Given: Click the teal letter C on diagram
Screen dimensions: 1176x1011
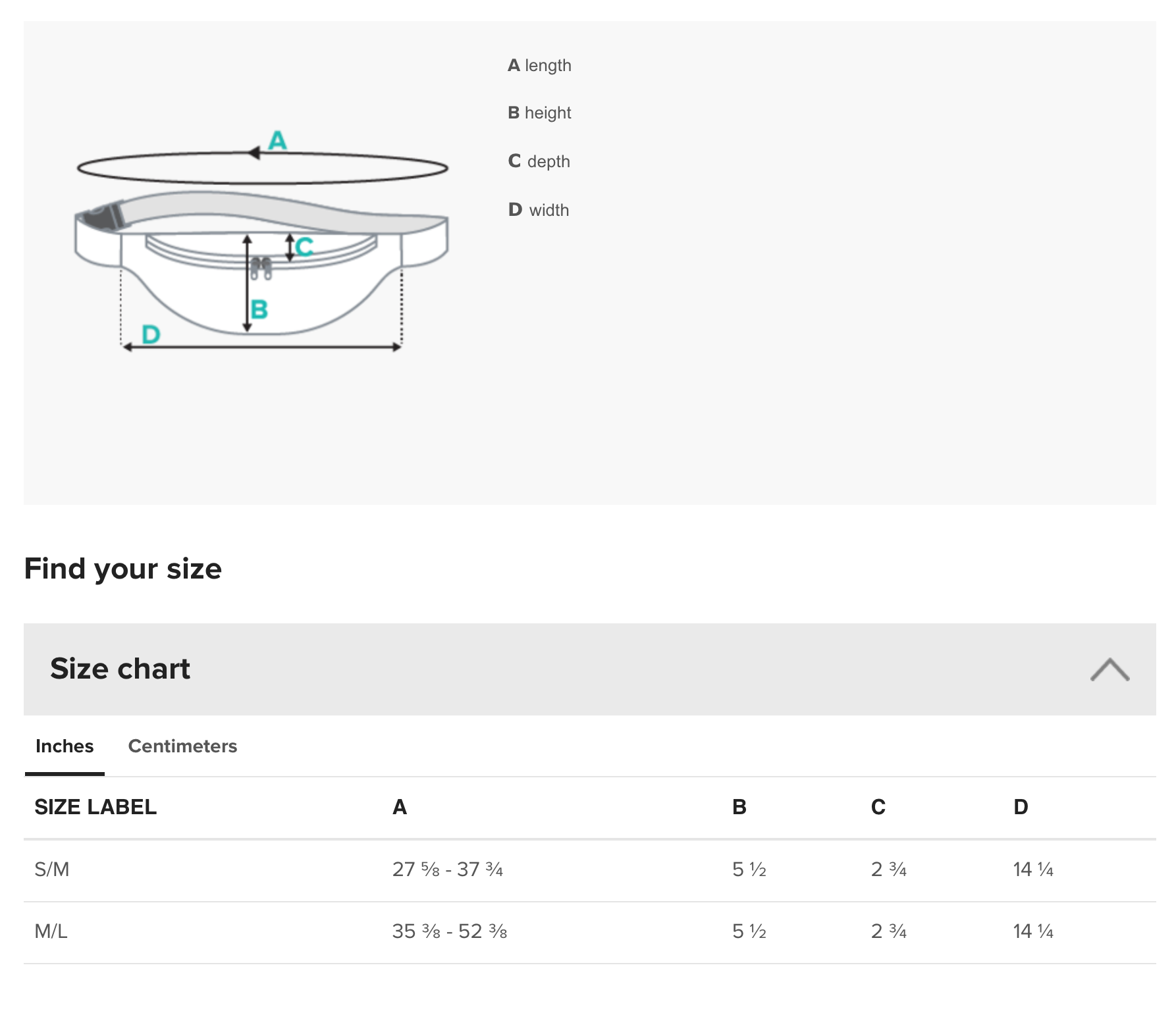Looking at the screenshot, I should (x=305, y=247).
